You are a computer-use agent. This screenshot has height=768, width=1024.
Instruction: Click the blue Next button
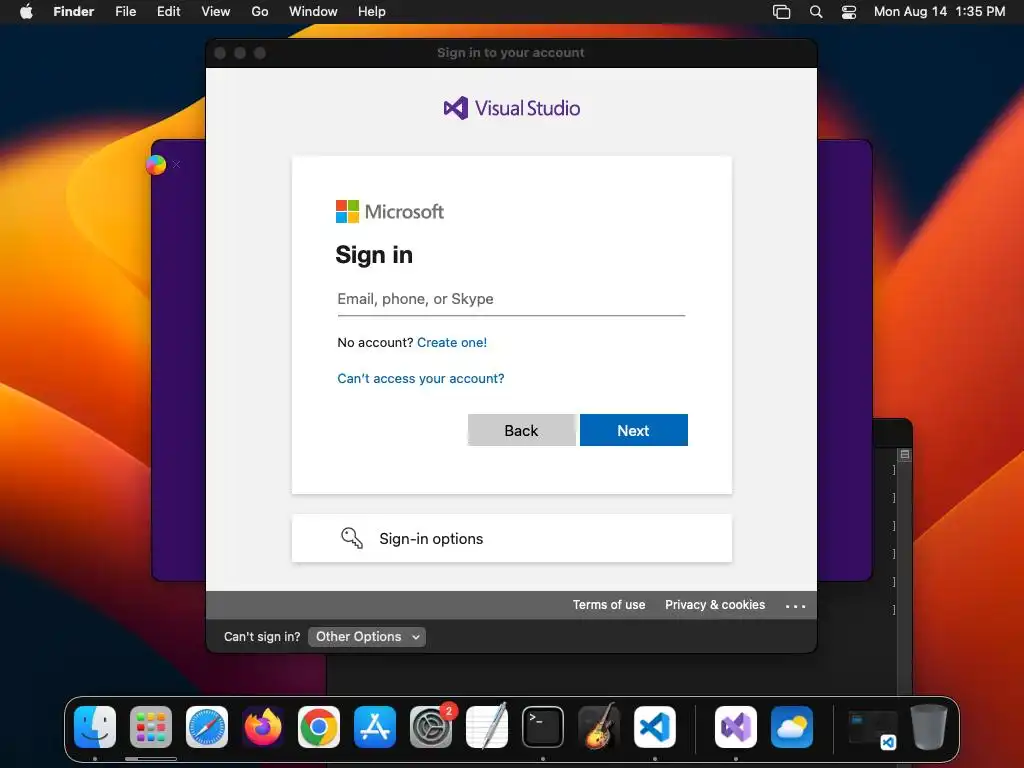tap(633, 430)
